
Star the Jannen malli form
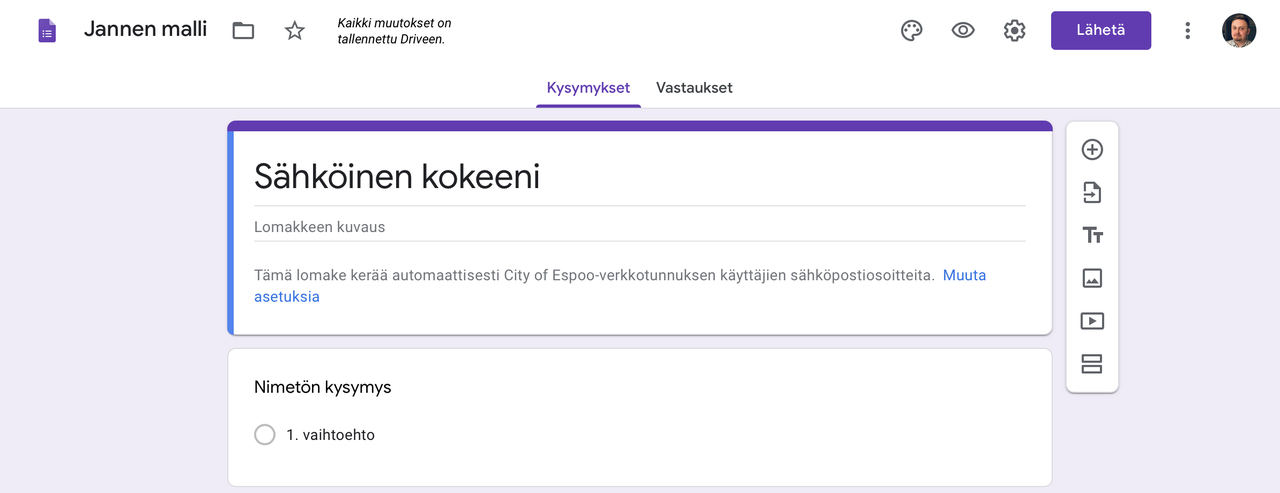point(294,30)
